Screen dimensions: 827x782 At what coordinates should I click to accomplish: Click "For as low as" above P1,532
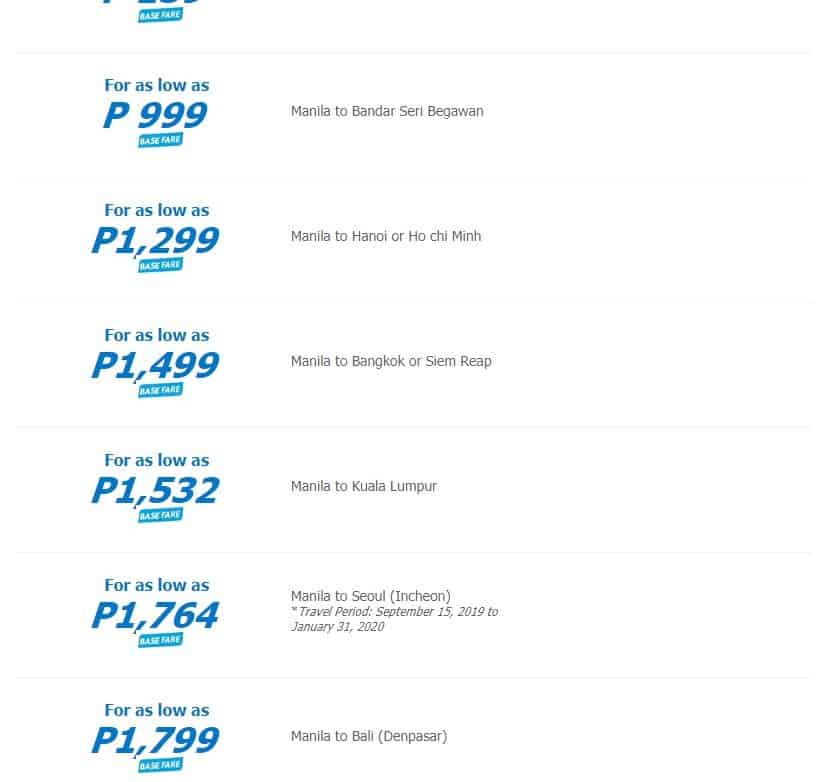tap(157, 460)
